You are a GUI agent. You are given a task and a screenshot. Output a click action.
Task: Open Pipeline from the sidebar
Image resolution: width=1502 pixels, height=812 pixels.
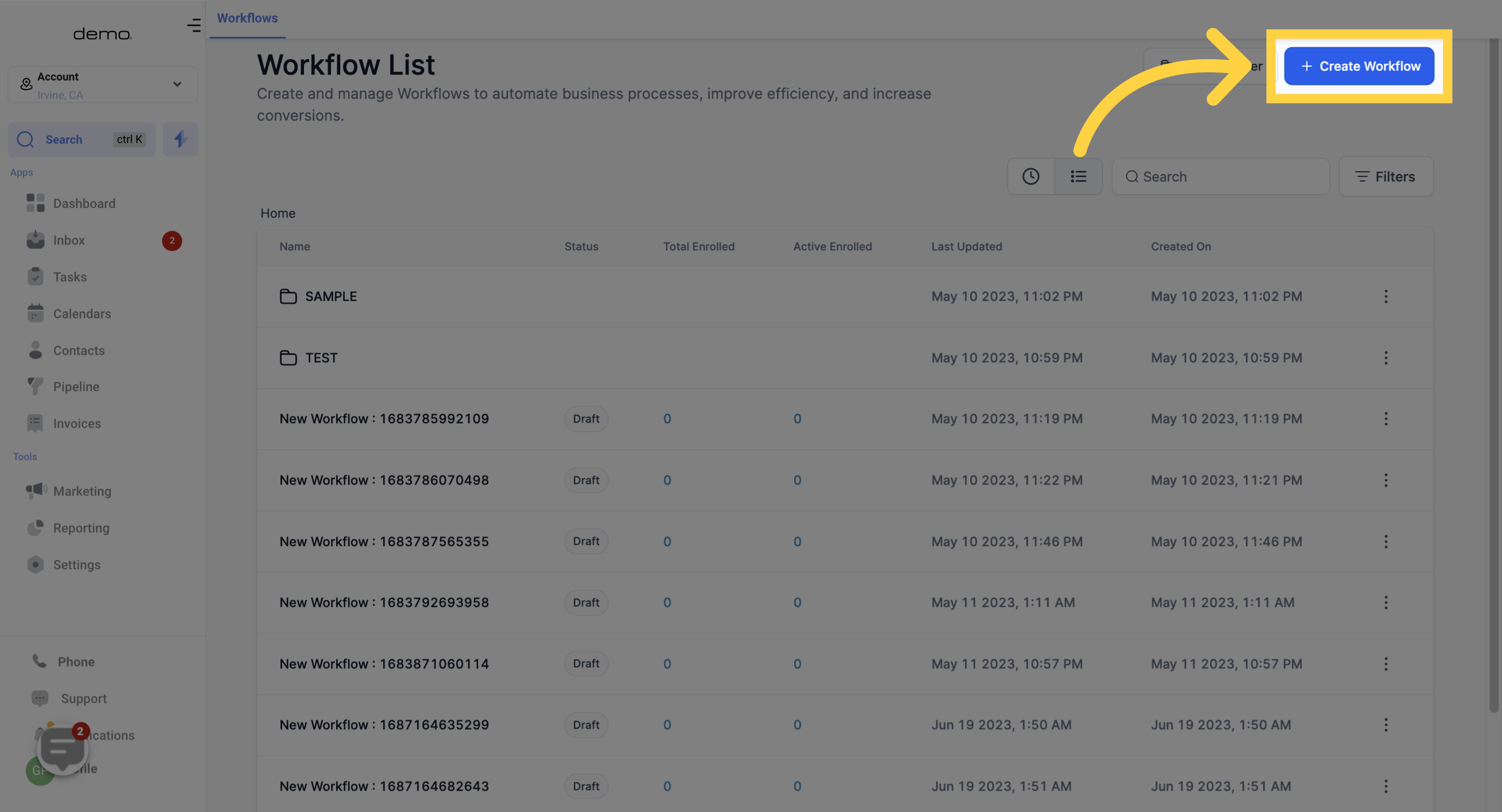[63, 386]
